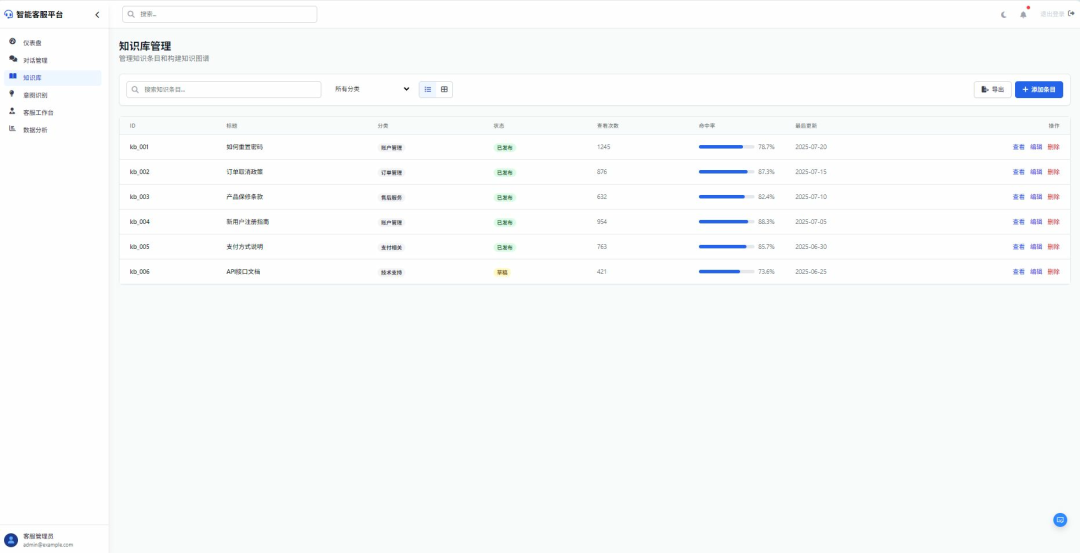Collapse the sidebar with the chevron arrow
The width and height of the screenshot is (1080, 553).
[x=97, y=14]
